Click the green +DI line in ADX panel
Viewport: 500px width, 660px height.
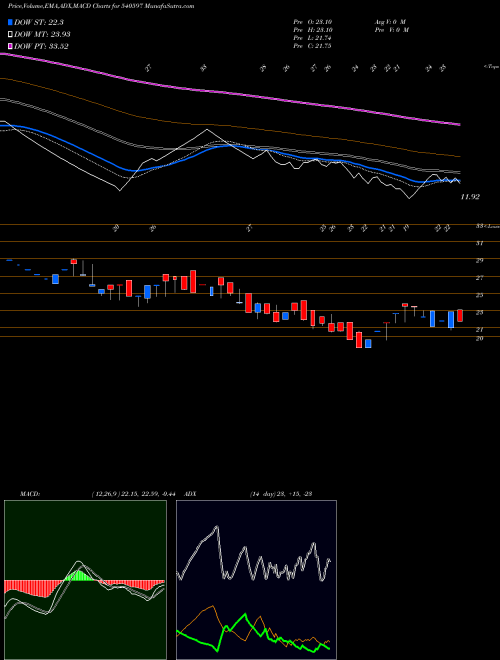pos(245,616)
